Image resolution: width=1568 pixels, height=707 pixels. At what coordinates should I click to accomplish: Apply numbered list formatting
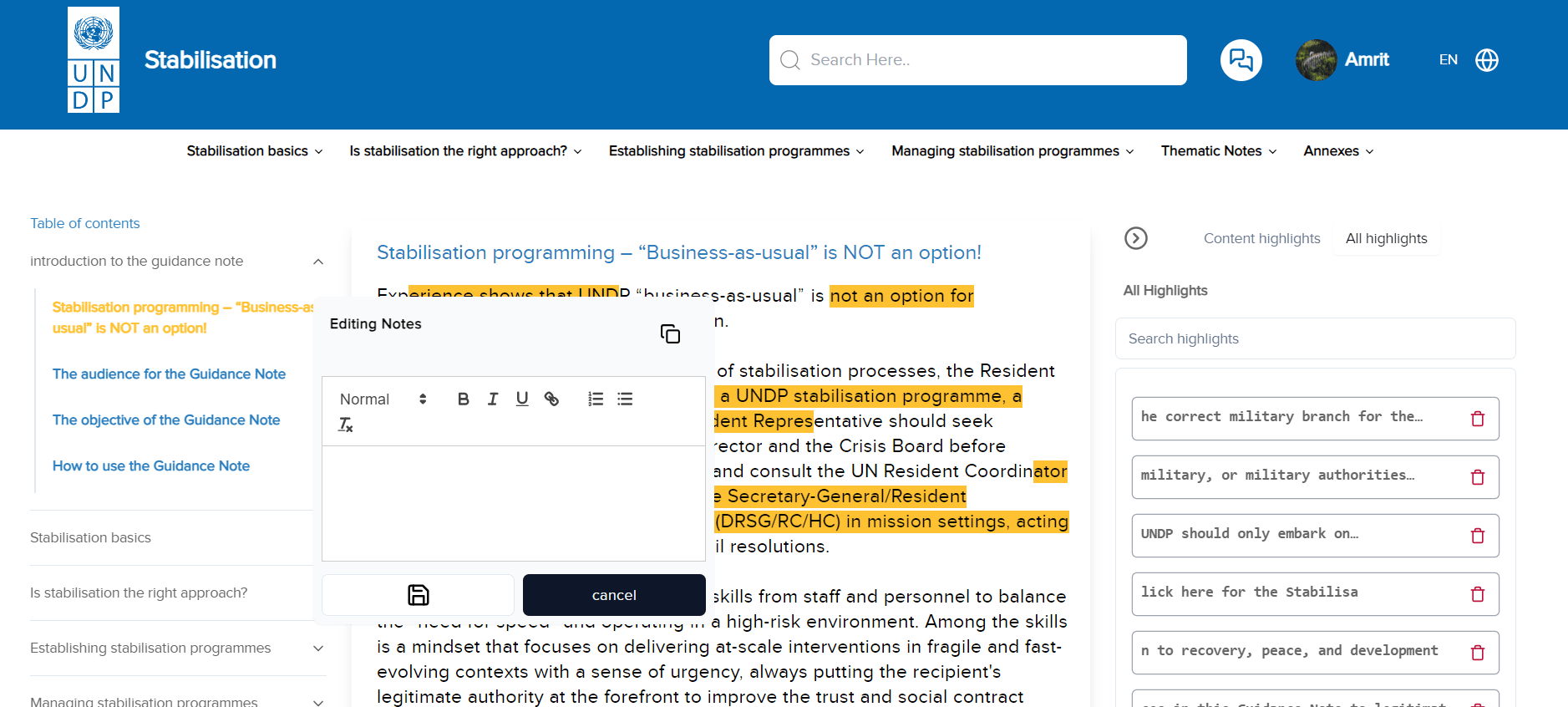click(x=596, y=399)
